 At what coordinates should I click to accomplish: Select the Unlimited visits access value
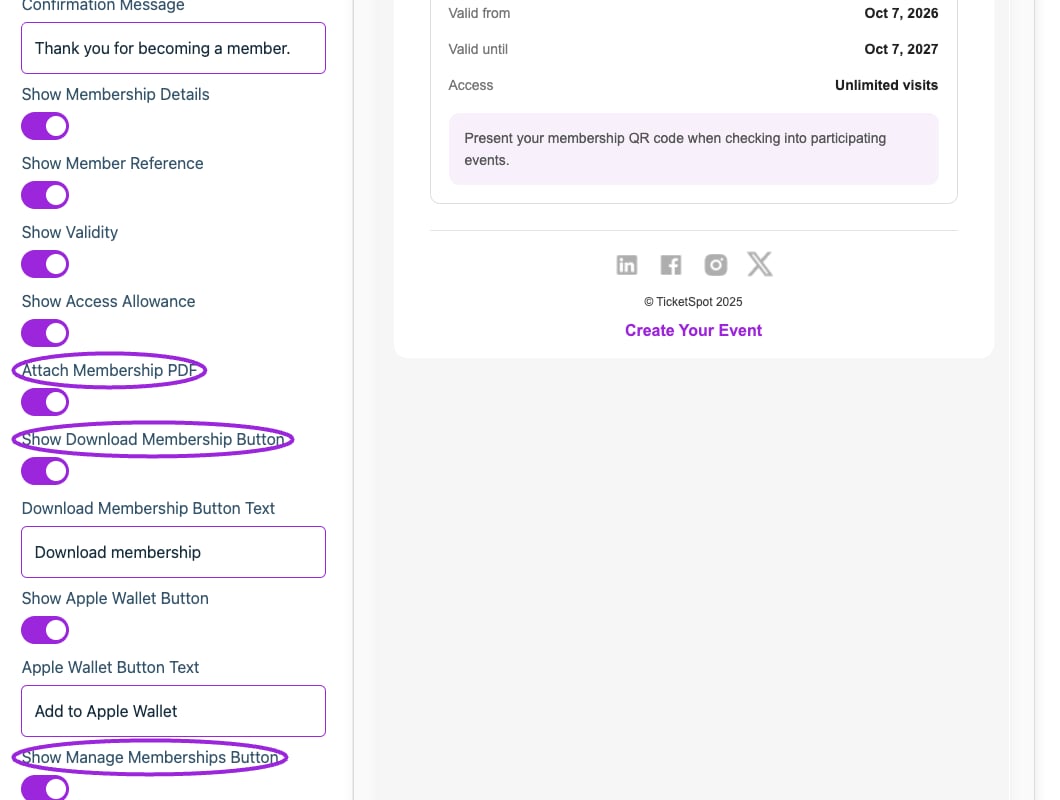pyautogui.click(x=886, y=85)
